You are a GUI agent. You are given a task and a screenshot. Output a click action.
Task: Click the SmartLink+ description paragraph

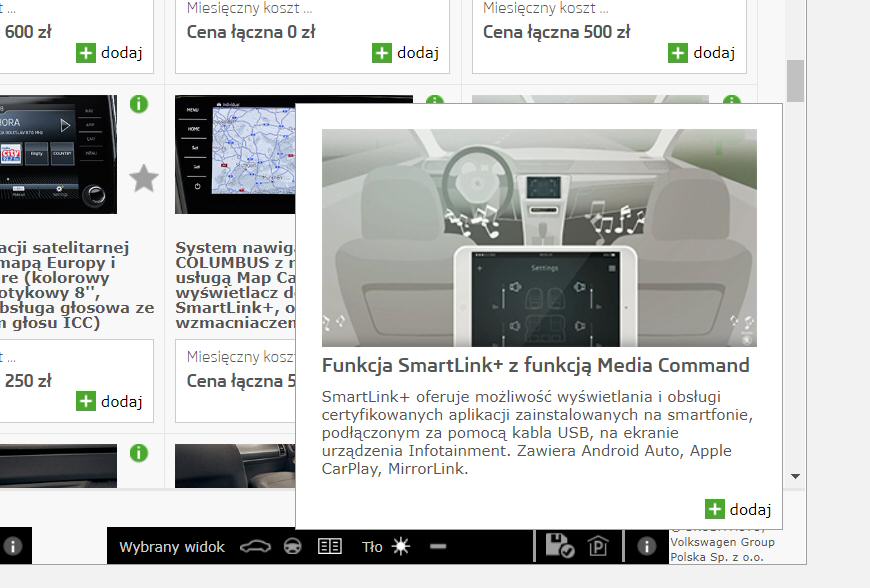[537, 433]
